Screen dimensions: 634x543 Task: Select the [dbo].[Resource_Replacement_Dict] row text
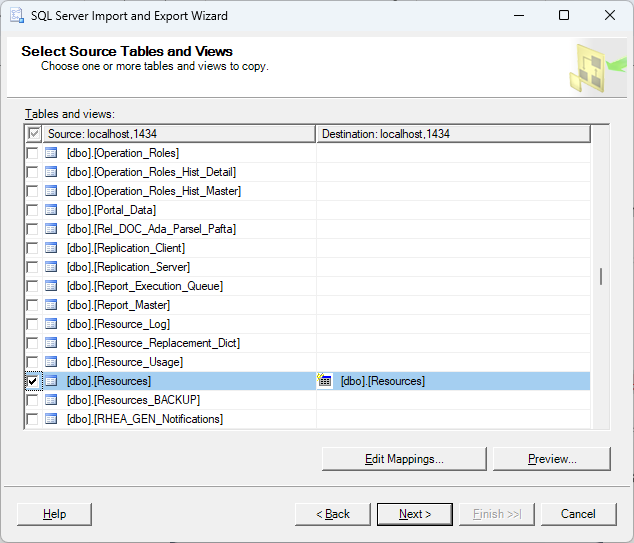(153, 343)
